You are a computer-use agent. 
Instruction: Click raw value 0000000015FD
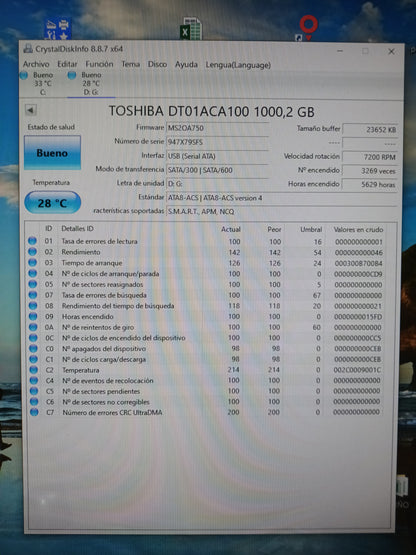(x=358, y=317)
